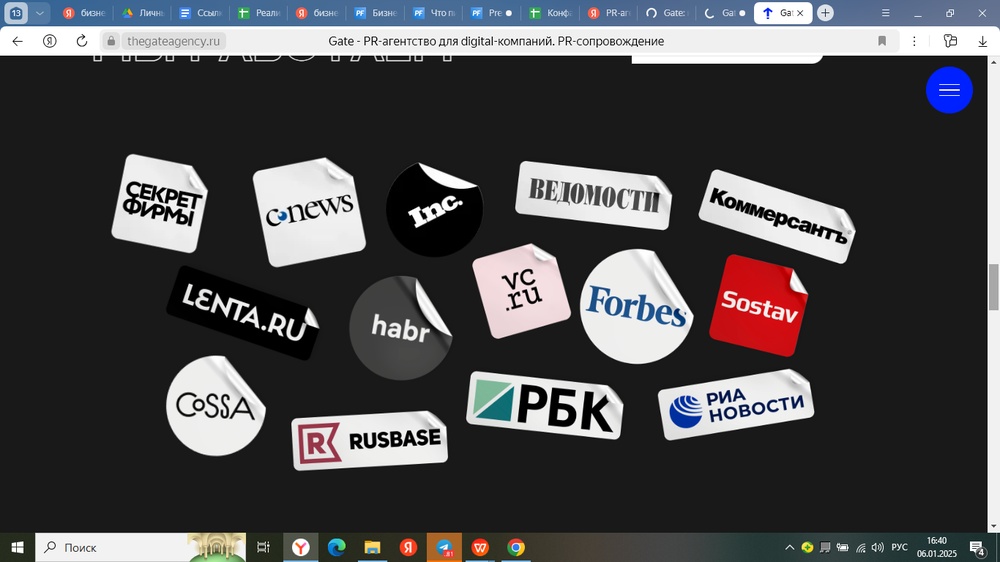Open WPS Office from taskbar
The height and width of the screenshot is (562, 1000).
[x=480, y=547]
